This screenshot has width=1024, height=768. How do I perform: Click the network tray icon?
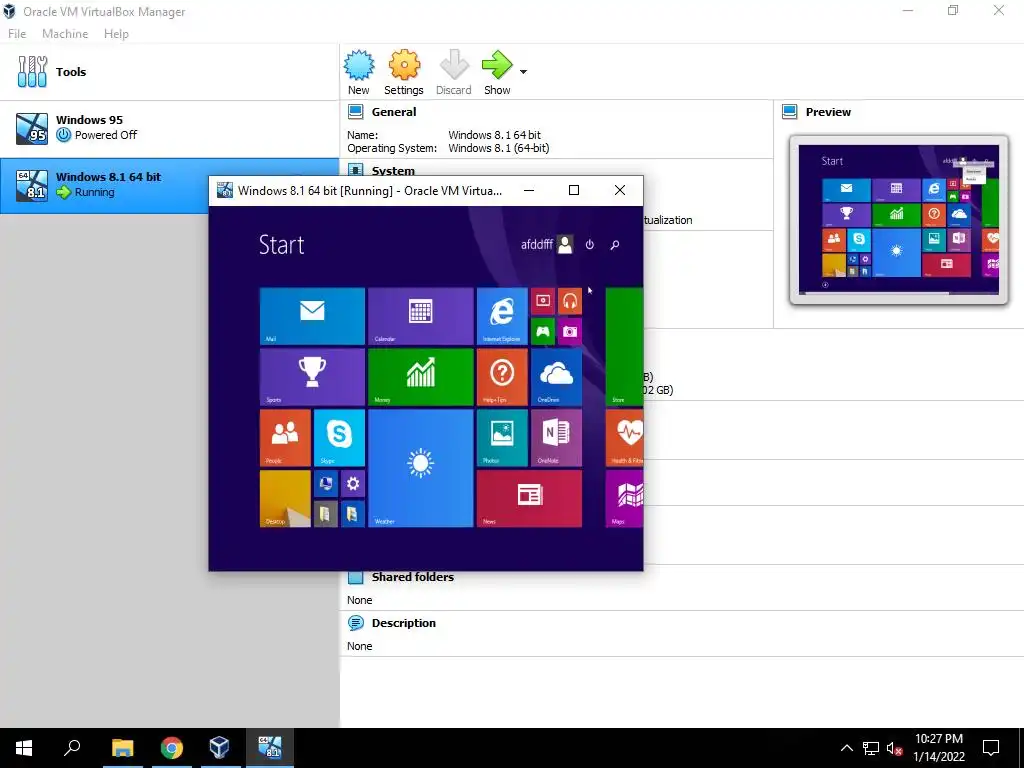871,748
